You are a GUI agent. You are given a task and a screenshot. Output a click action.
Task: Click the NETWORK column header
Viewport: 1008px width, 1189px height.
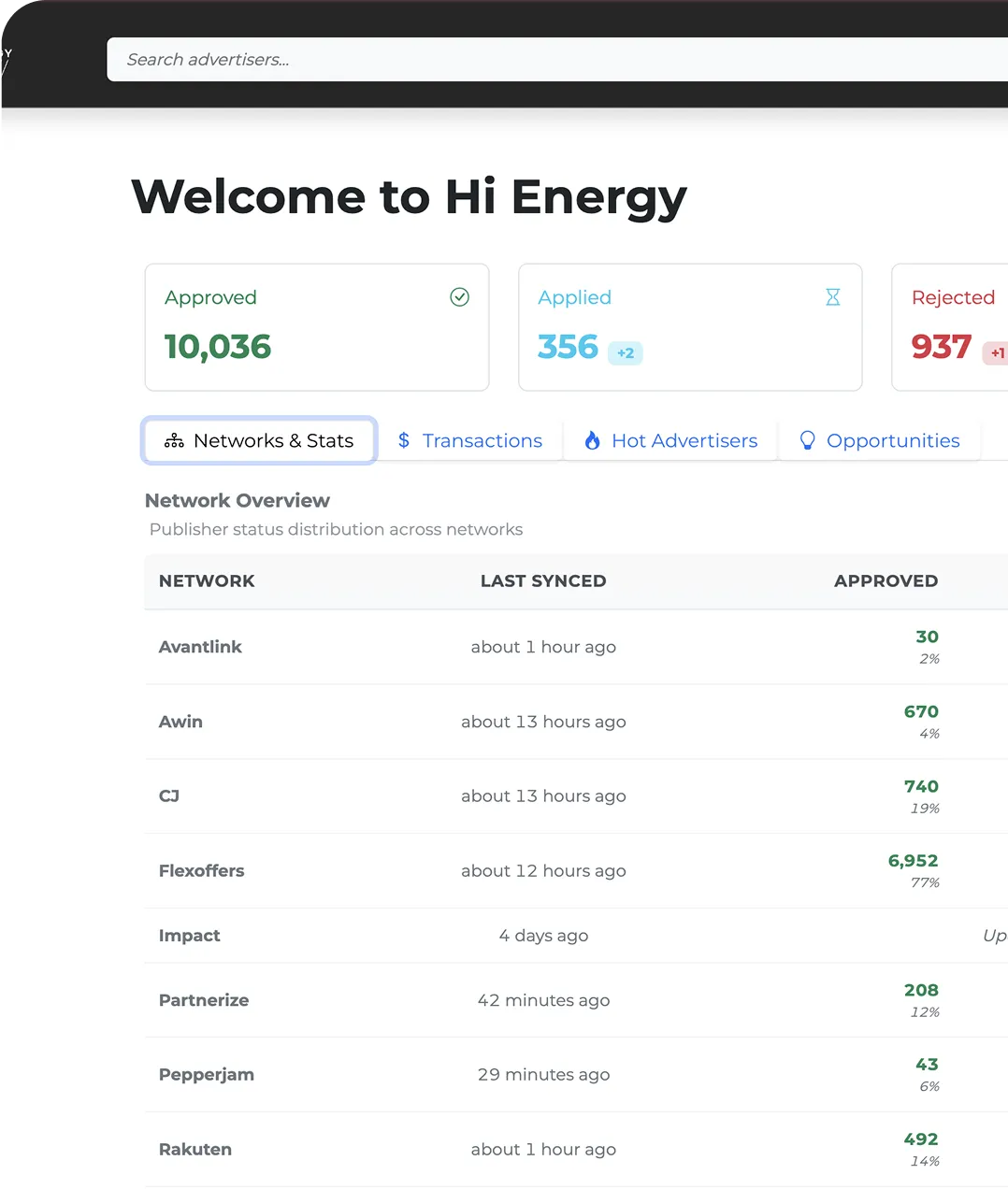(x=207, y=581)
